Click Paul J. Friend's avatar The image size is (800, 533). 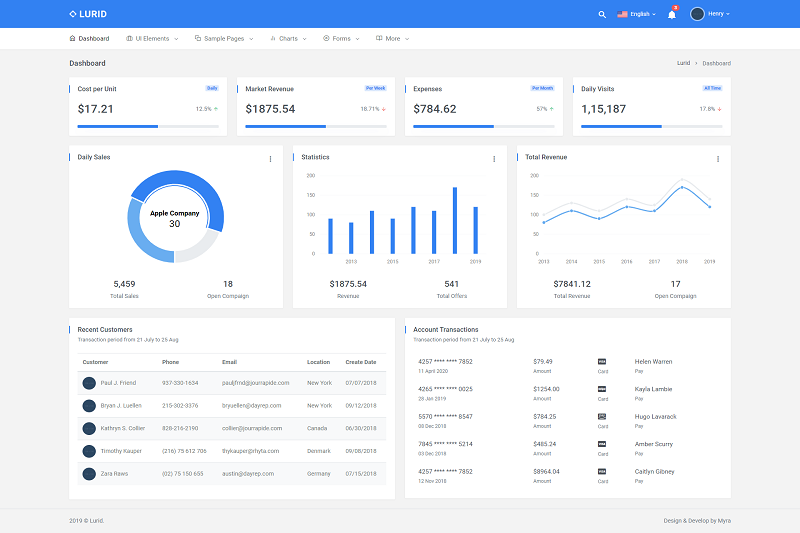click(x=89, y=383)
